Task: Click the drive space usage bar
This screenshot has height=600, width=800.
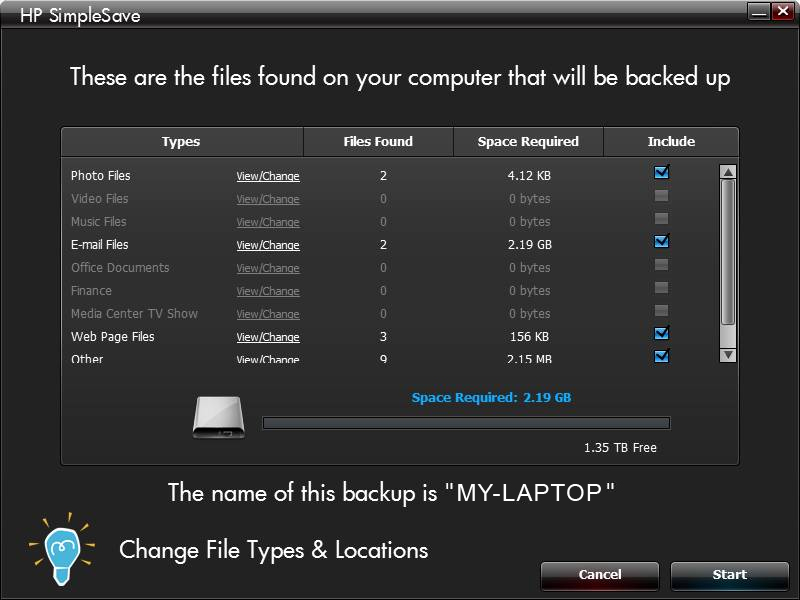Action: click(x=466, y=423)
